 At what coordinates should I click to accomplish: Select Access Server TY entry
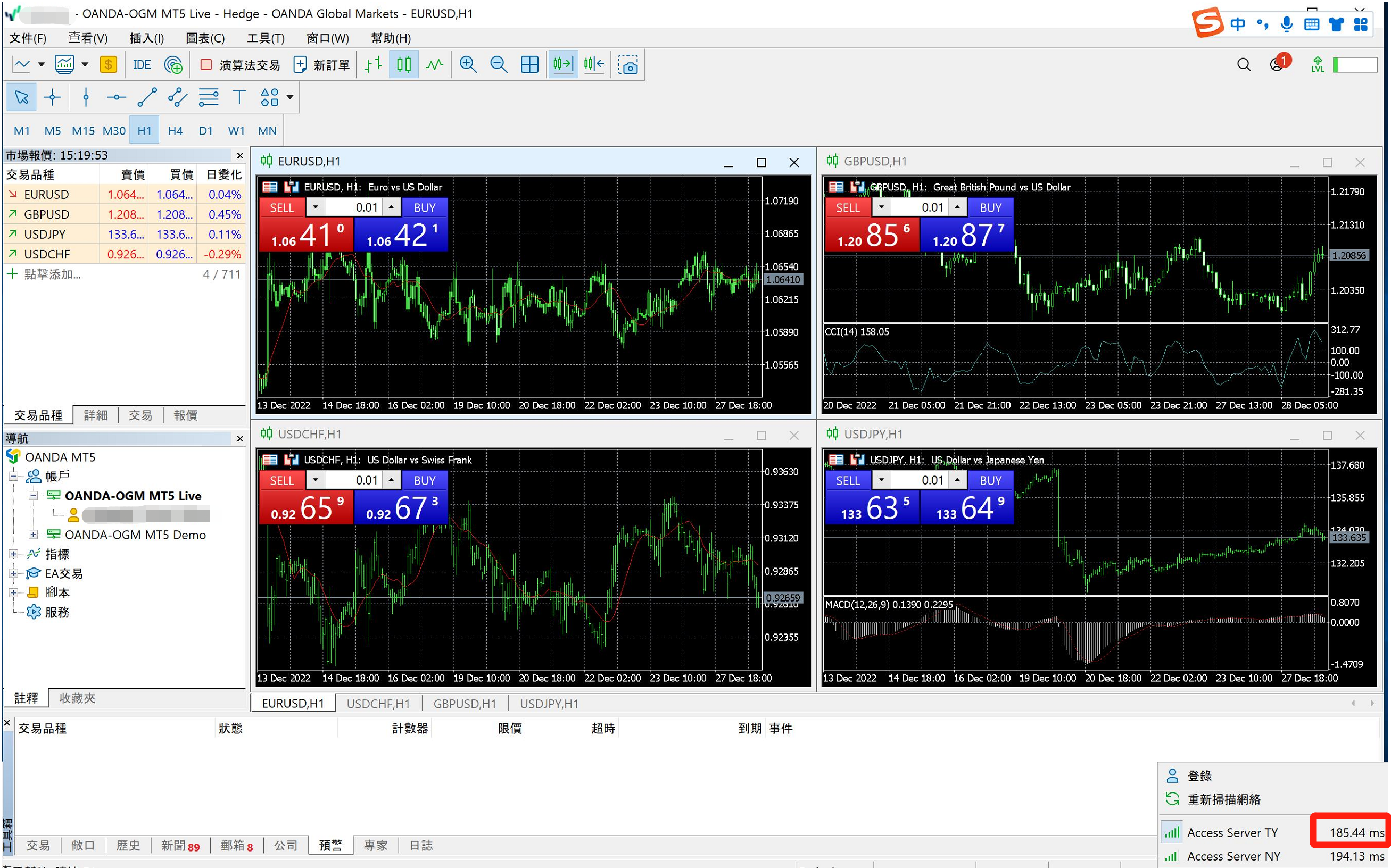tap(1274, 833)
